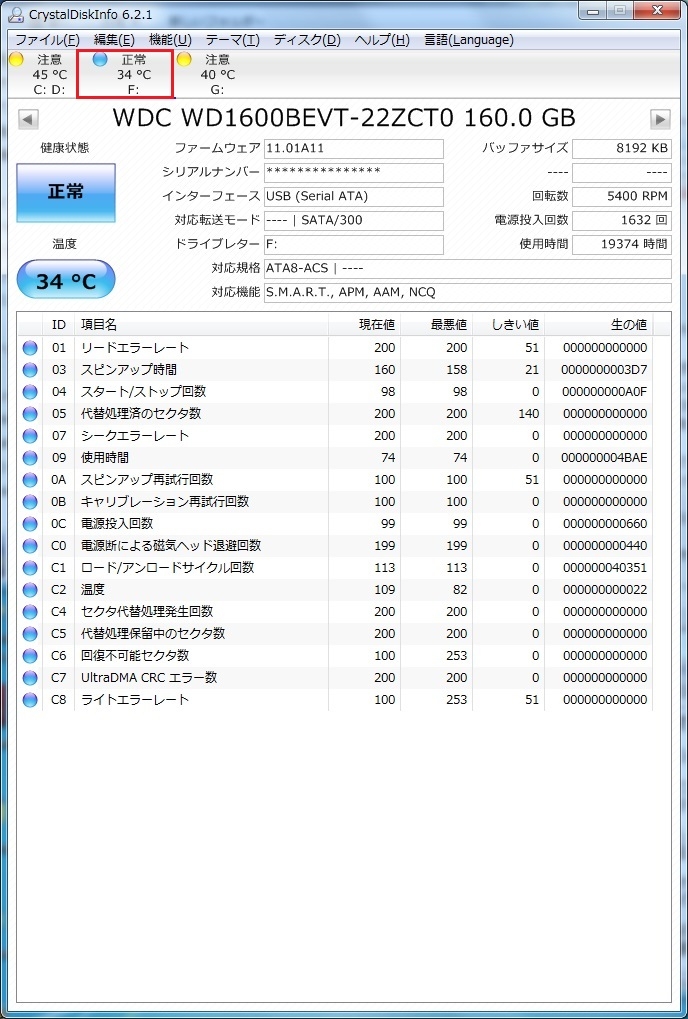Screen dimensions: 688x1019
Task: Close the CrystalDiskInfo window
Action: (658, 10)
